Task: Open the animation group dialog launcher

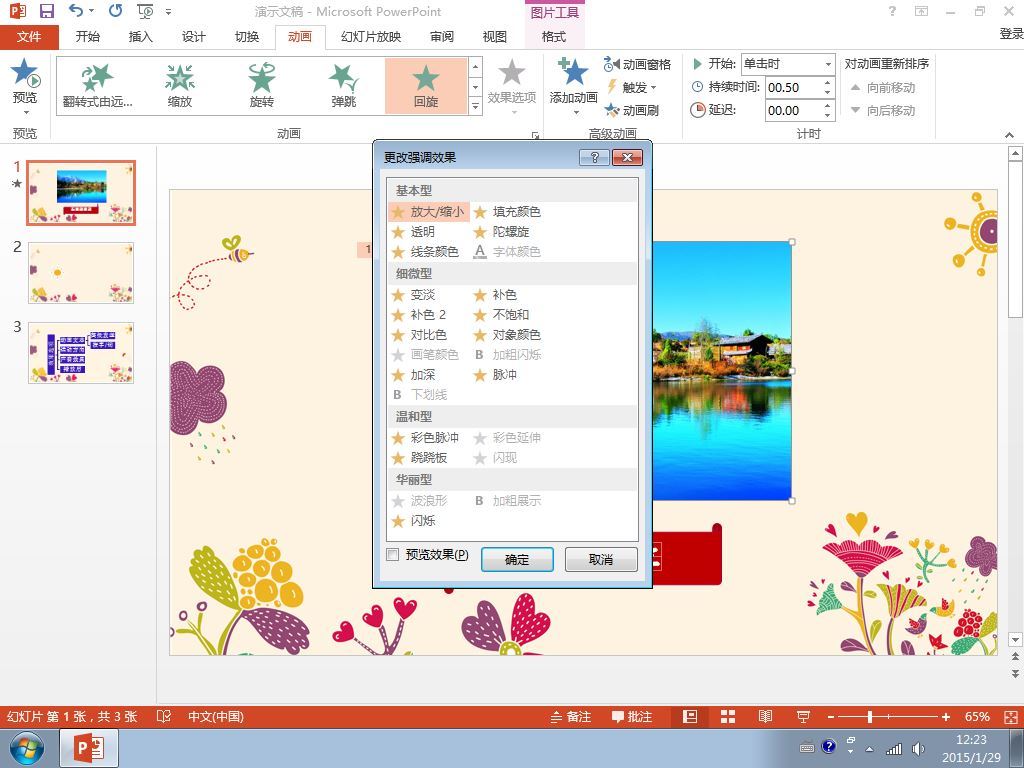Action: [x=536, y=135]
